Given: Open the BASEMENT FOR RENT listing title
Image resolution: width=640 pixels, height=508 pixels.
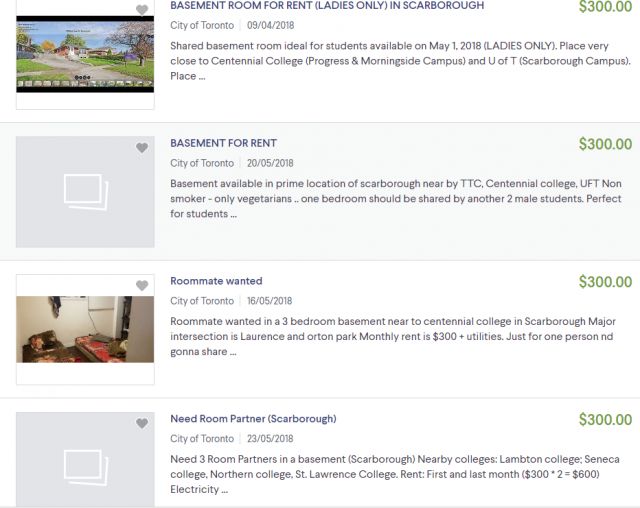Looking at the screenshot, I should pos(223,143).
